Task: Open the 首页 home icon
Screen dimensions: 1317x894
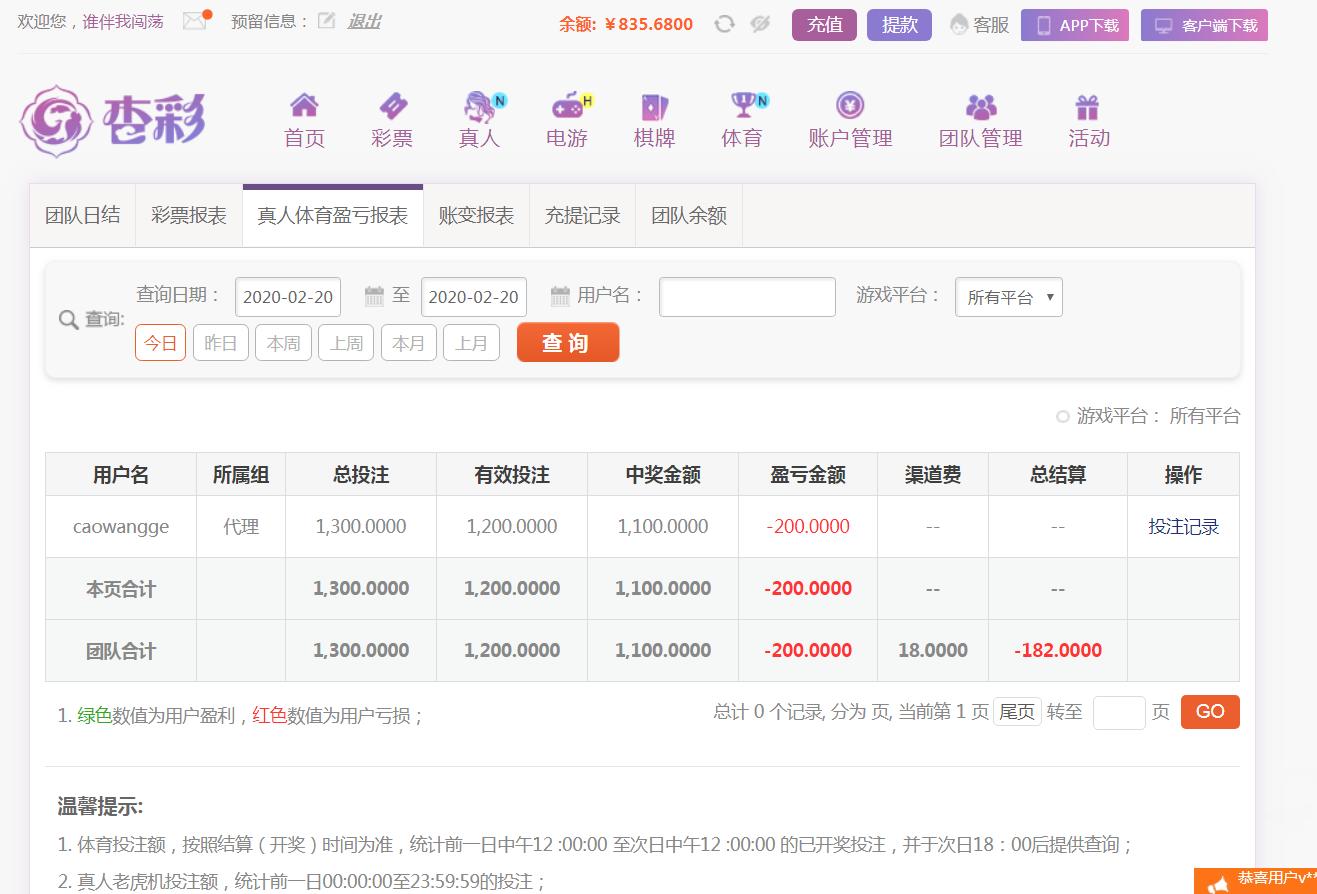Action: pyautogui.click(x=304, y=106)
